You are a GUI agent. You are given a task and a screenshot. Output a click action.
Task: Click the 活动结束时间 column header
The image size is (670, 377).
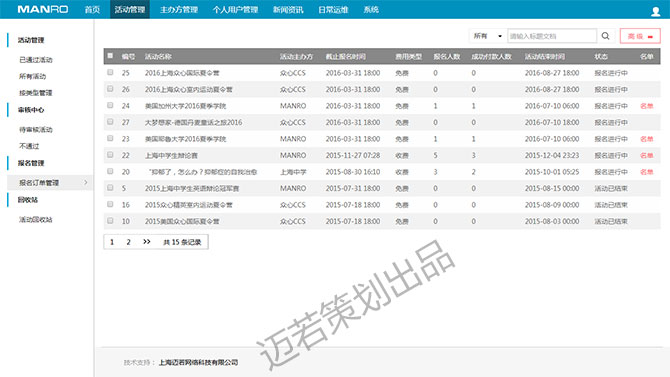545,56
